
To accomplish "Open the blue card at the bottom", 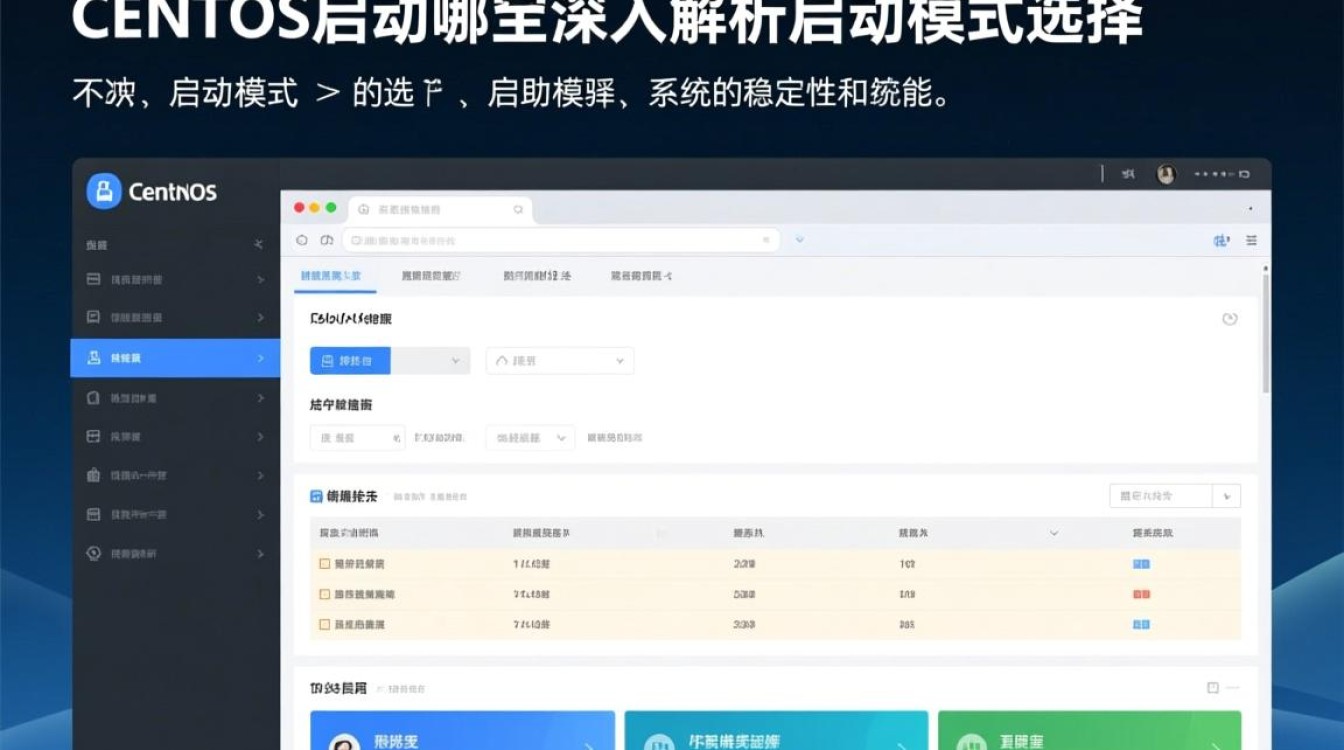I will 462,730.
